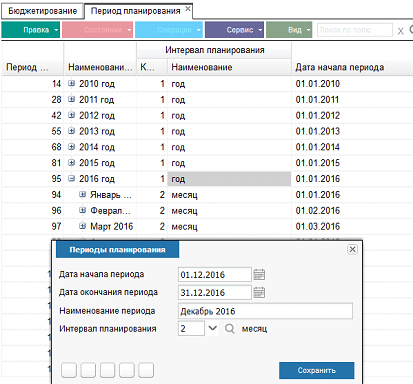Close the Периоды планирования dialog
413x384 pixels.
352,249
